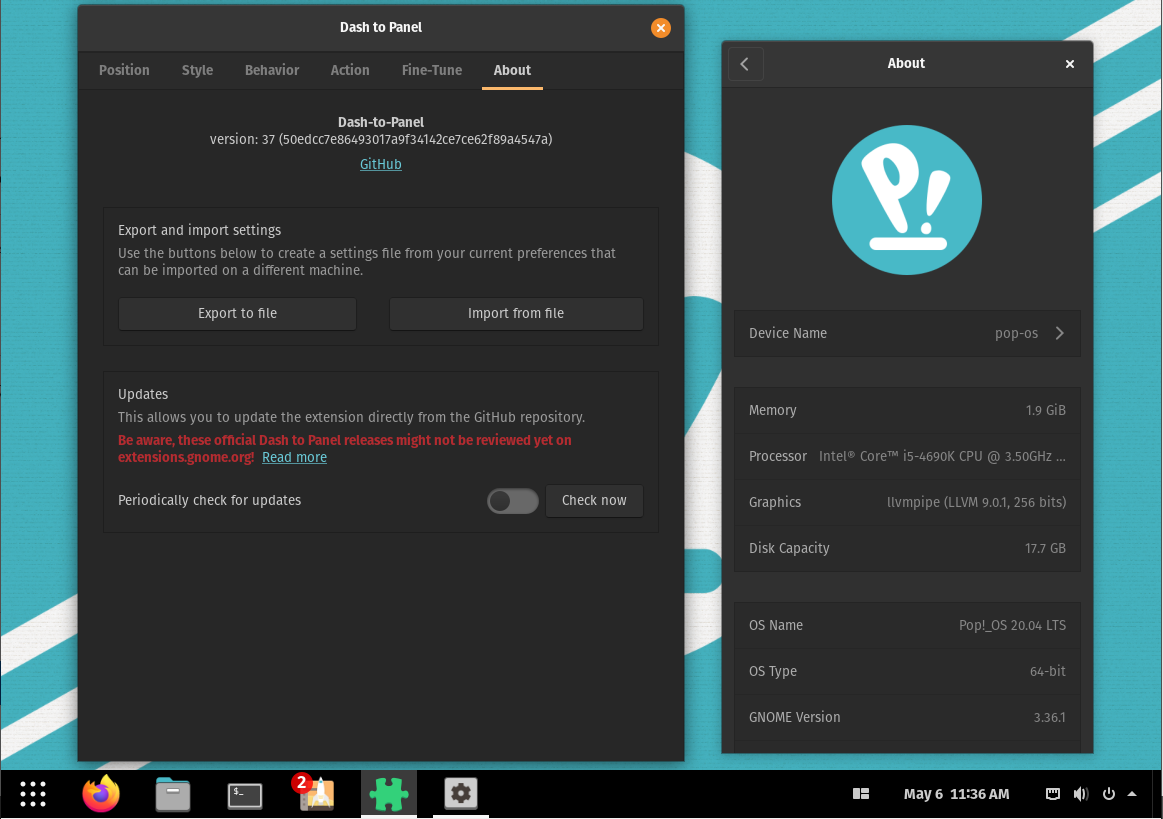This screenshot has height=819, width=1163.
Task: Switch to the Behavior tab
Action: click(271, 70)
